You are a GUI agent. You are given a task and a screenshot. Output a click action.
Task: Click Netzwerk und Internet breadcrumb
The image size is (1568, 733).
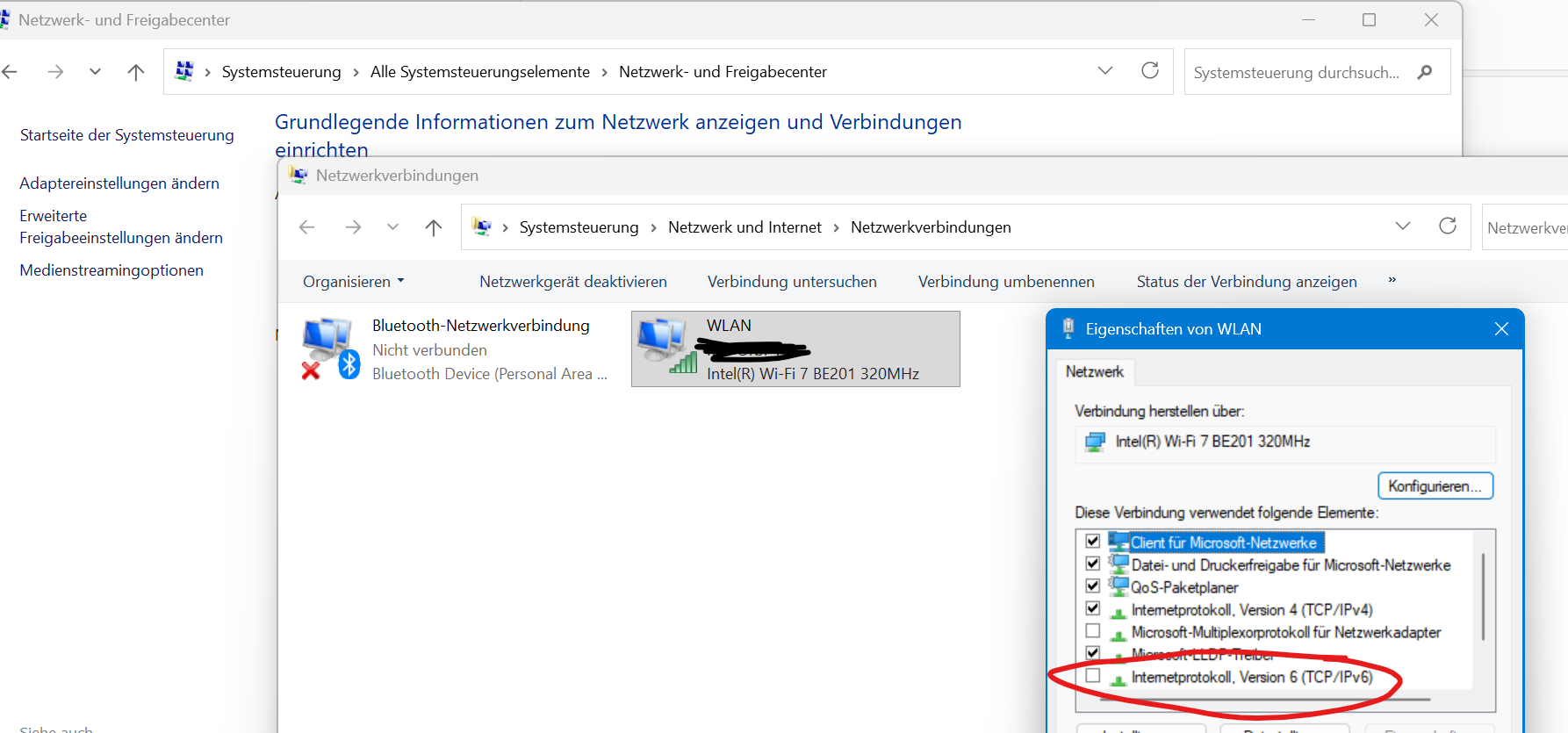coord(744,227)
